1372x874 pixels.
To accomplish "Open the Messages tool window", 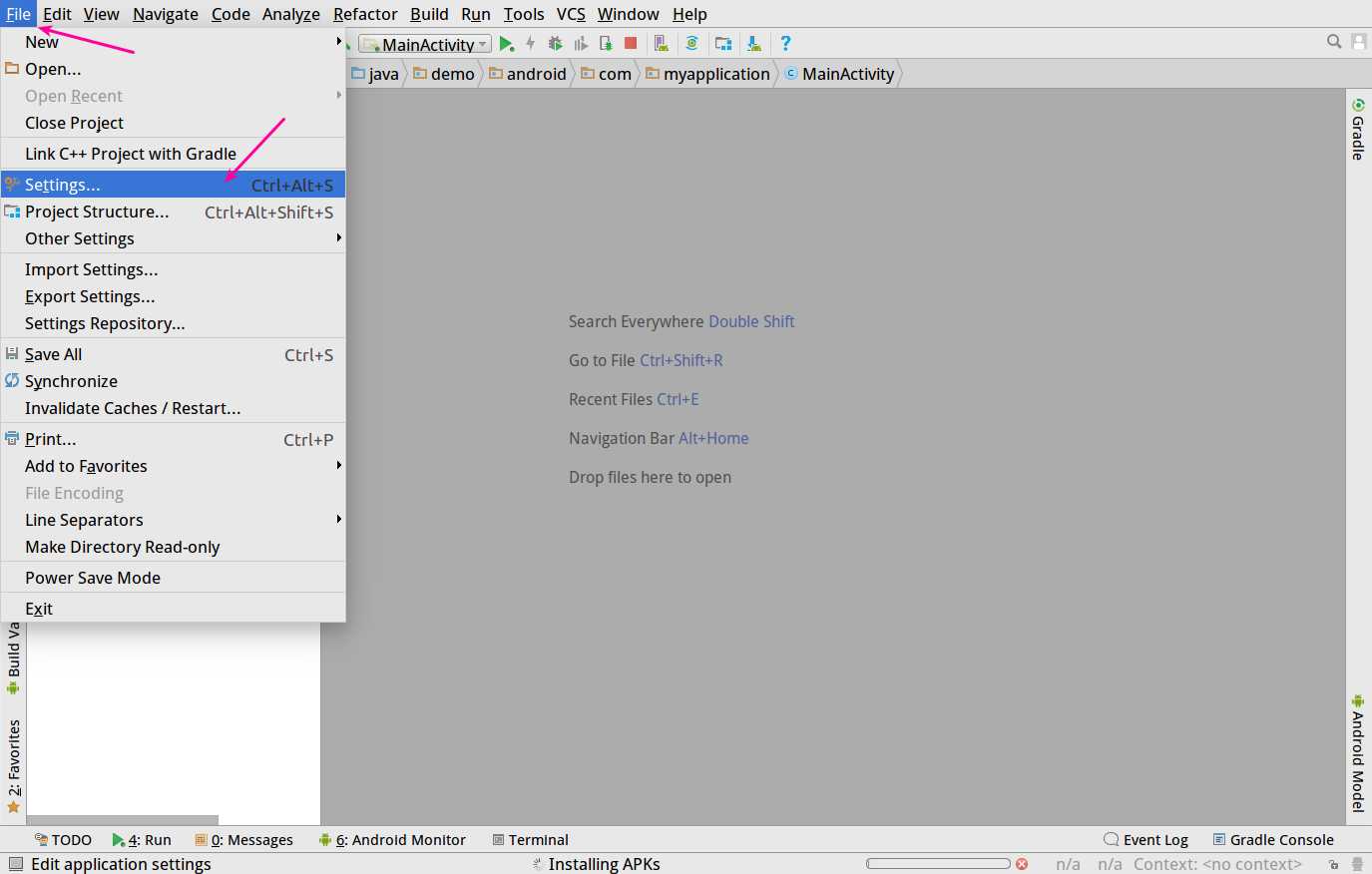I will [x=243, y=840].
